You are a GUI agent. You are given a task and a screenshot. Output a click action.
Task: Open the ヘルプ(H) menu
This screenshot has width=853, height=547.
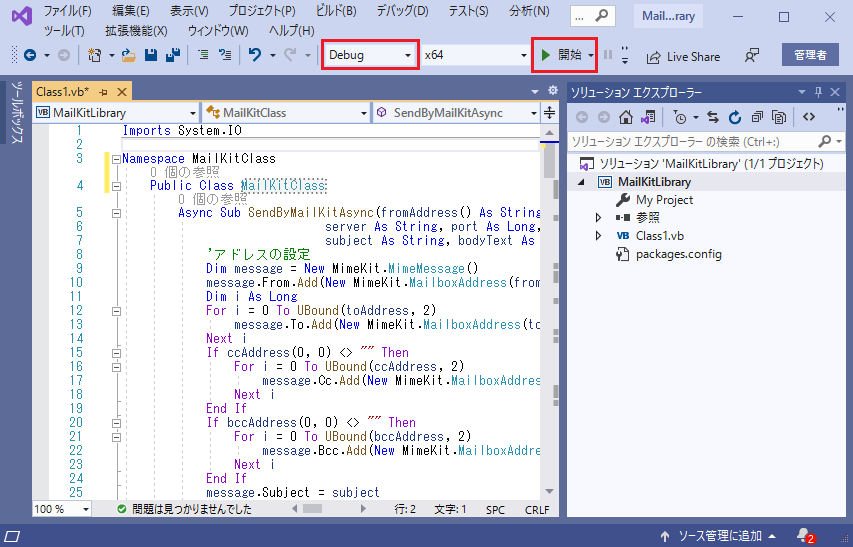tap(292, 31)
